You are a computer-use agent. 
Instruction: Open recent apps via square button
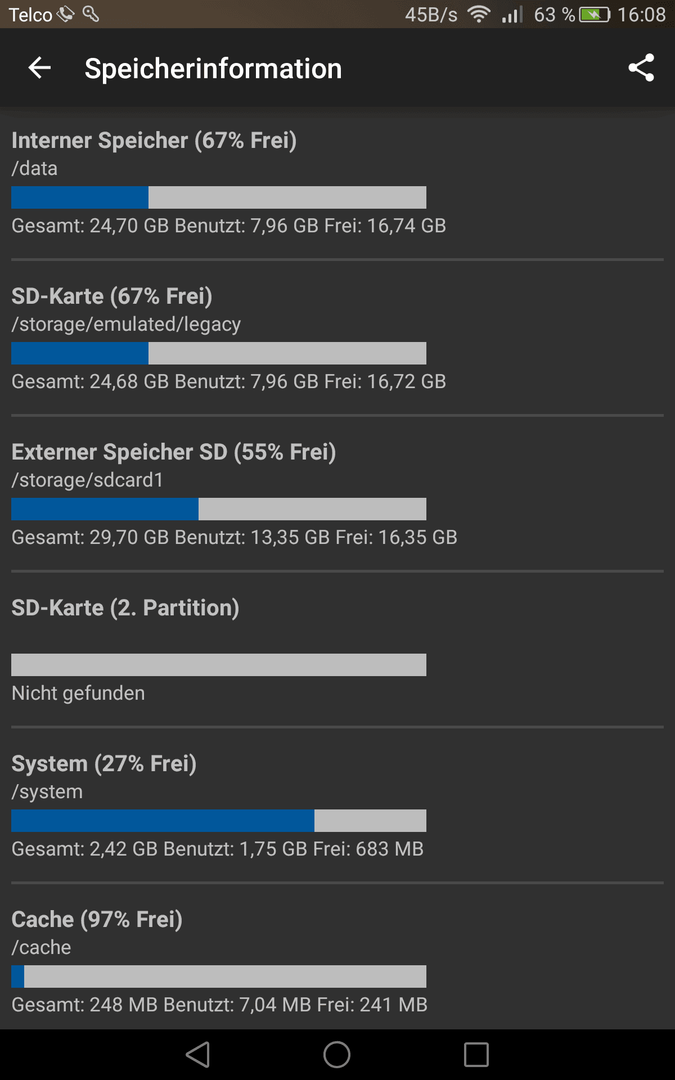coord(476,1054)
